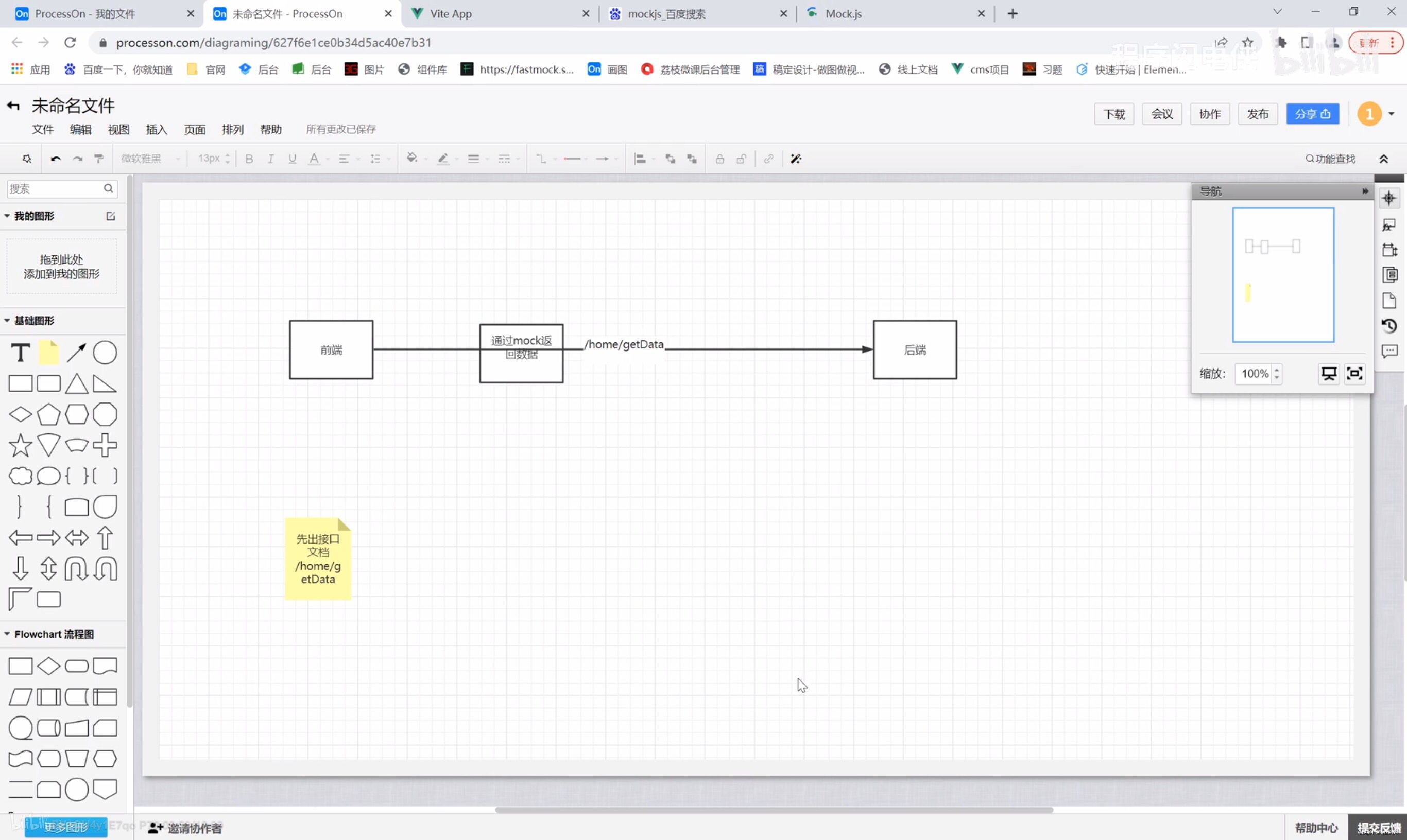1407x840 pixels.
Task: Toggle italic text formatting
Action: [271, 159]
